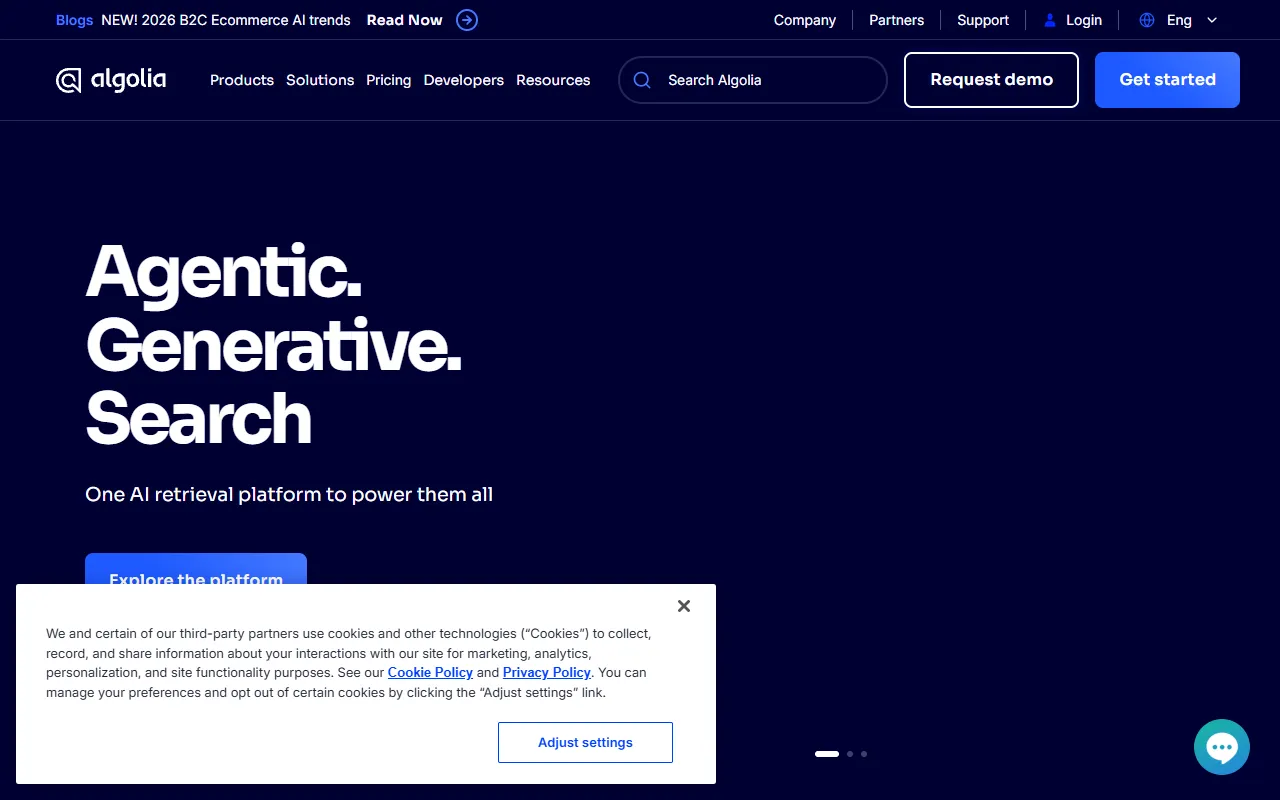The width and height of the screenshot is (1280, 800).
Task: Open the chat bubble widget
Action: 1221,747
